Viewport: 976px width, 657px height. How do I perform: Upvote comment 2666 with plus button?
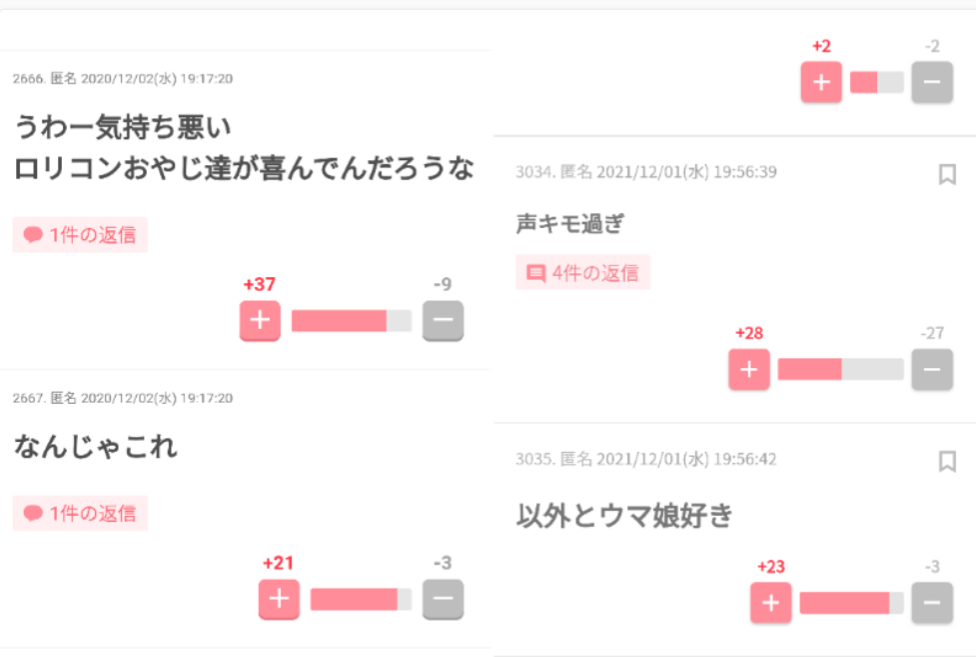tap(260, 320)
